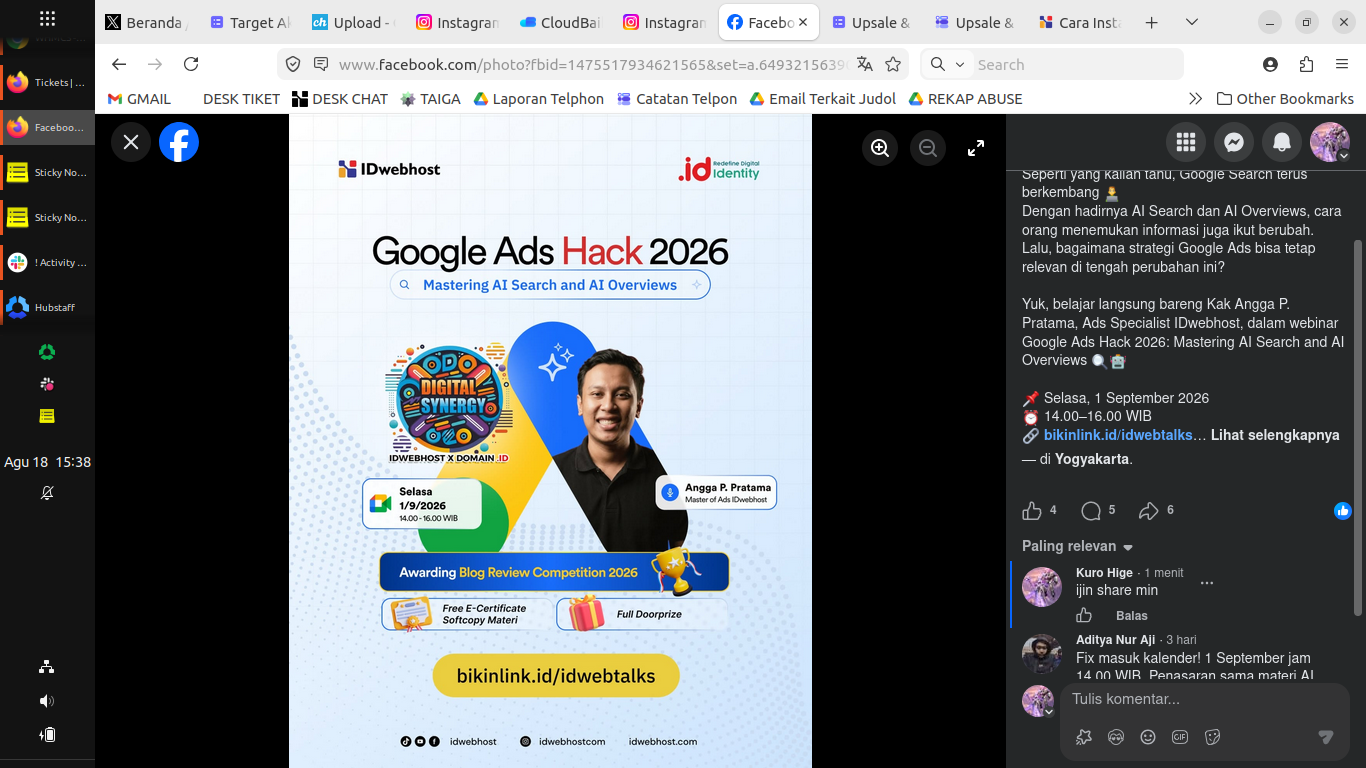Open the system app grid launcher

click(x=47, y=18)
